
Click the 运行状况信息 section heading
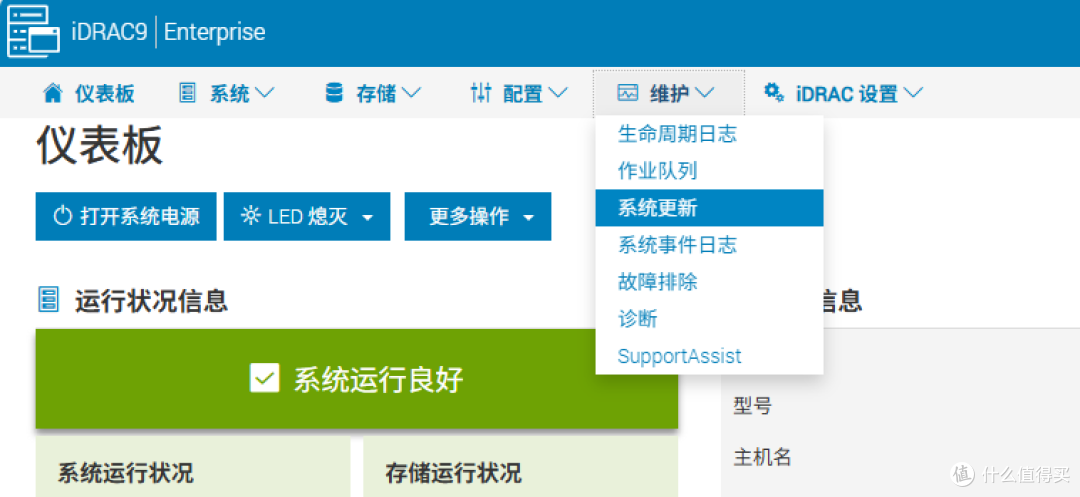(152, 302)
